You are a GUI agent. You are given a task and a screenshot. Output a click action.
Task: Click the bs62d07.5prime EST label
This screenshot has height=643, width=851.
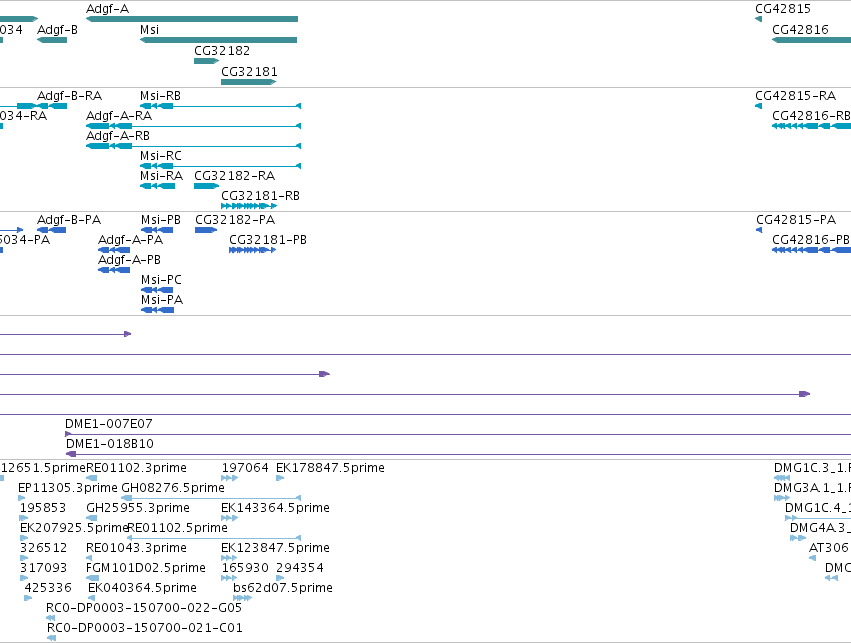tap(283, 589)
